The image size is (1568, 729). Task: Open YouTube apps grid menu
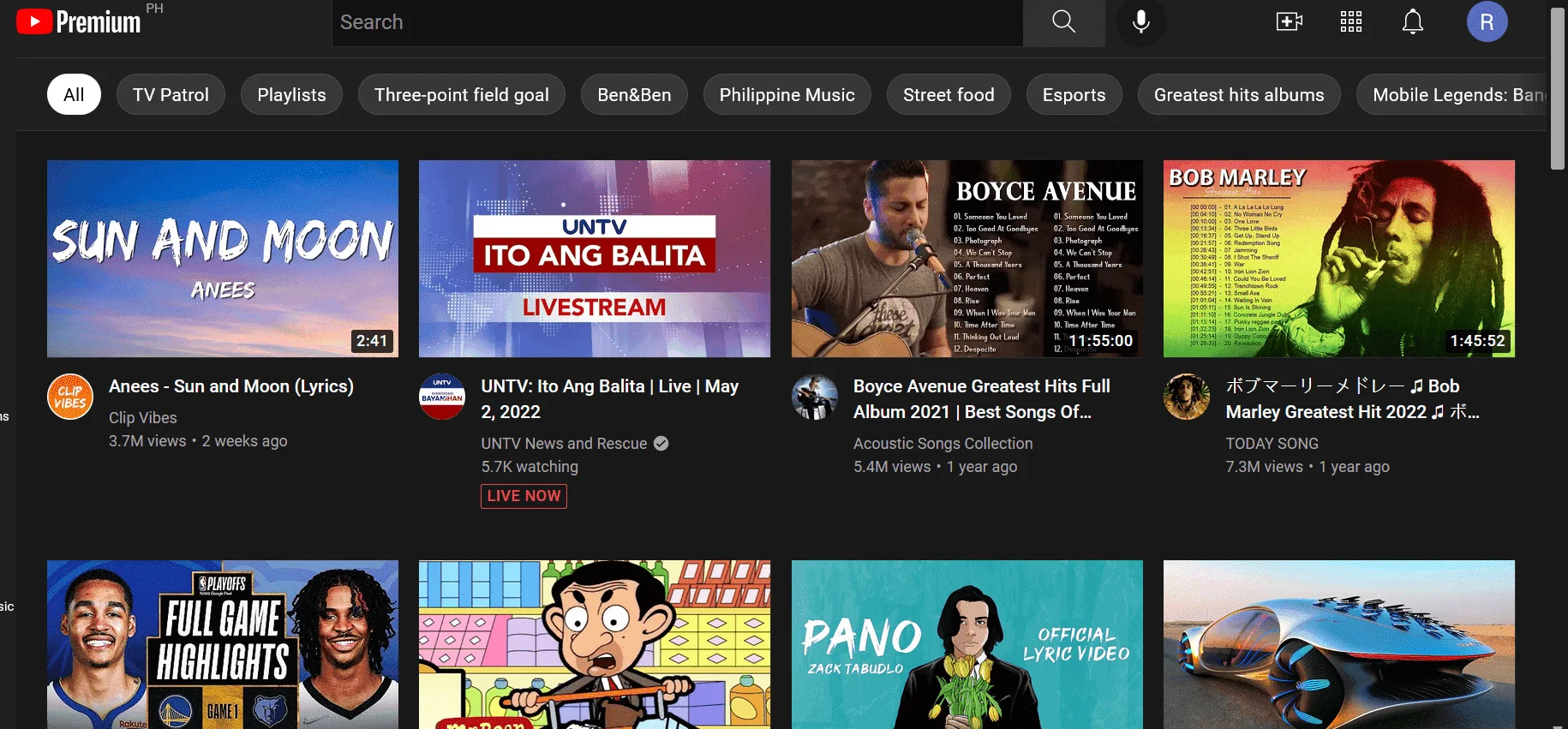[1351, 22]
